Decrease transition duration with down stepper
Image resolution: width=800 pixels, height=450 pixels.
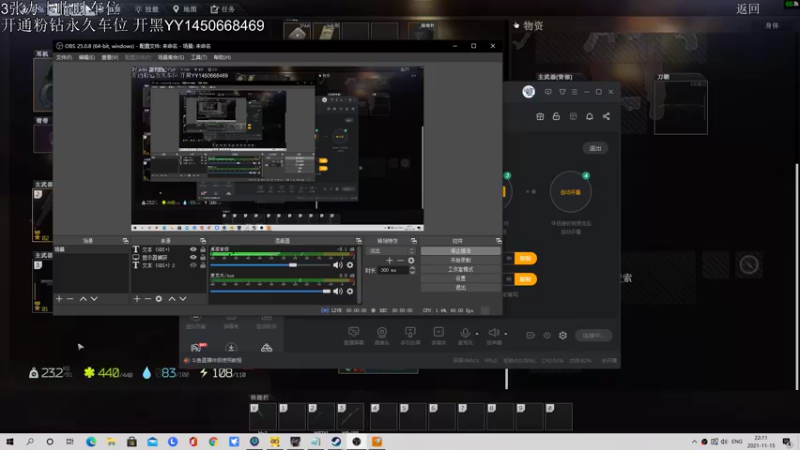pyautogui.click(x=412, y=272)
